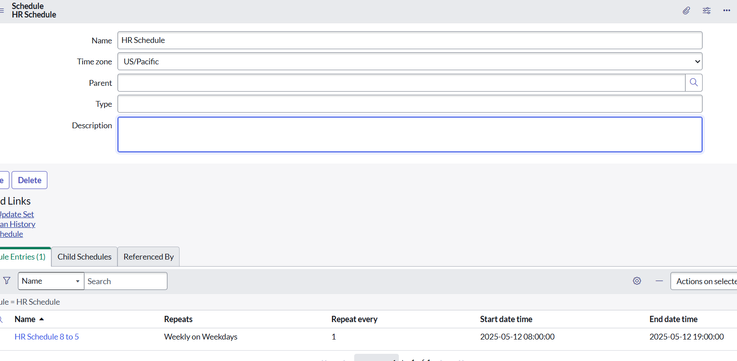Sort by End date time column header
The image size is (737, 361).
[673, 319]
